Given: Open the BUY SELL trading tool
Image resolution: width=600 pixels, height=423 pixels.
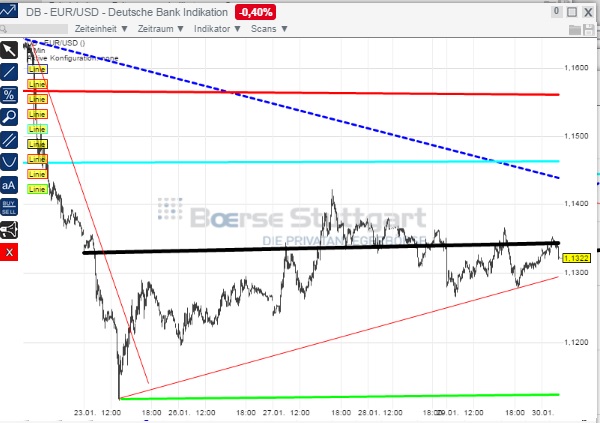Looking at the screenshot, I should tap(9, 207).
